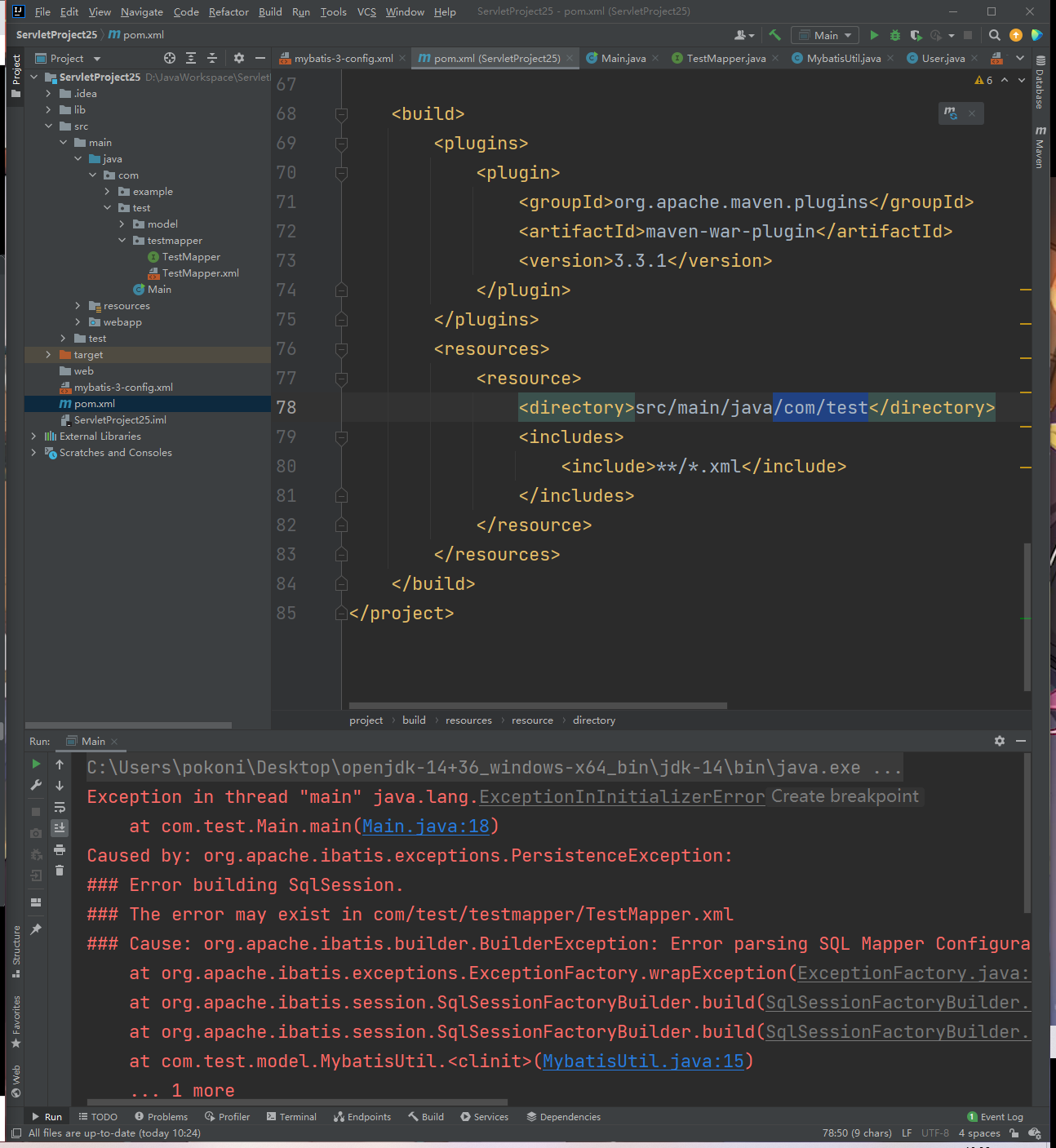The image size is (1056, 1148).
Task: Expand External Libraries node
Action: (x=33, y=437)
